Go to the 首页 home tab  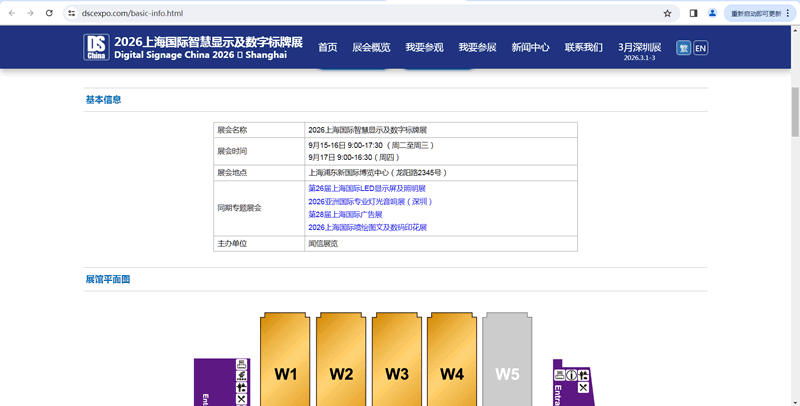(x=327, y=48)
